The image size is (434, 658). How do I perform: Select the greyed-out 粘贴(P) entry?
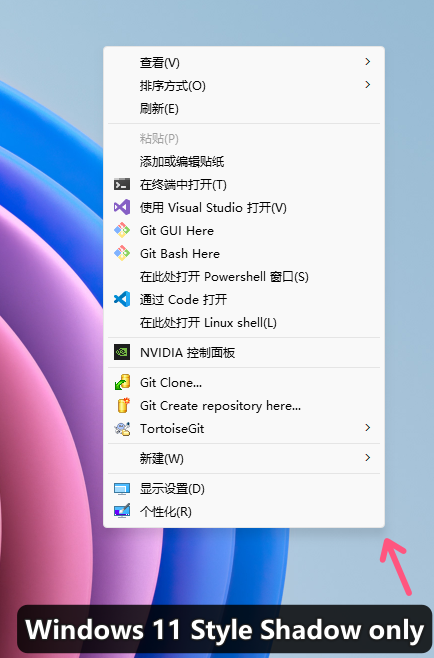(244, 138)
